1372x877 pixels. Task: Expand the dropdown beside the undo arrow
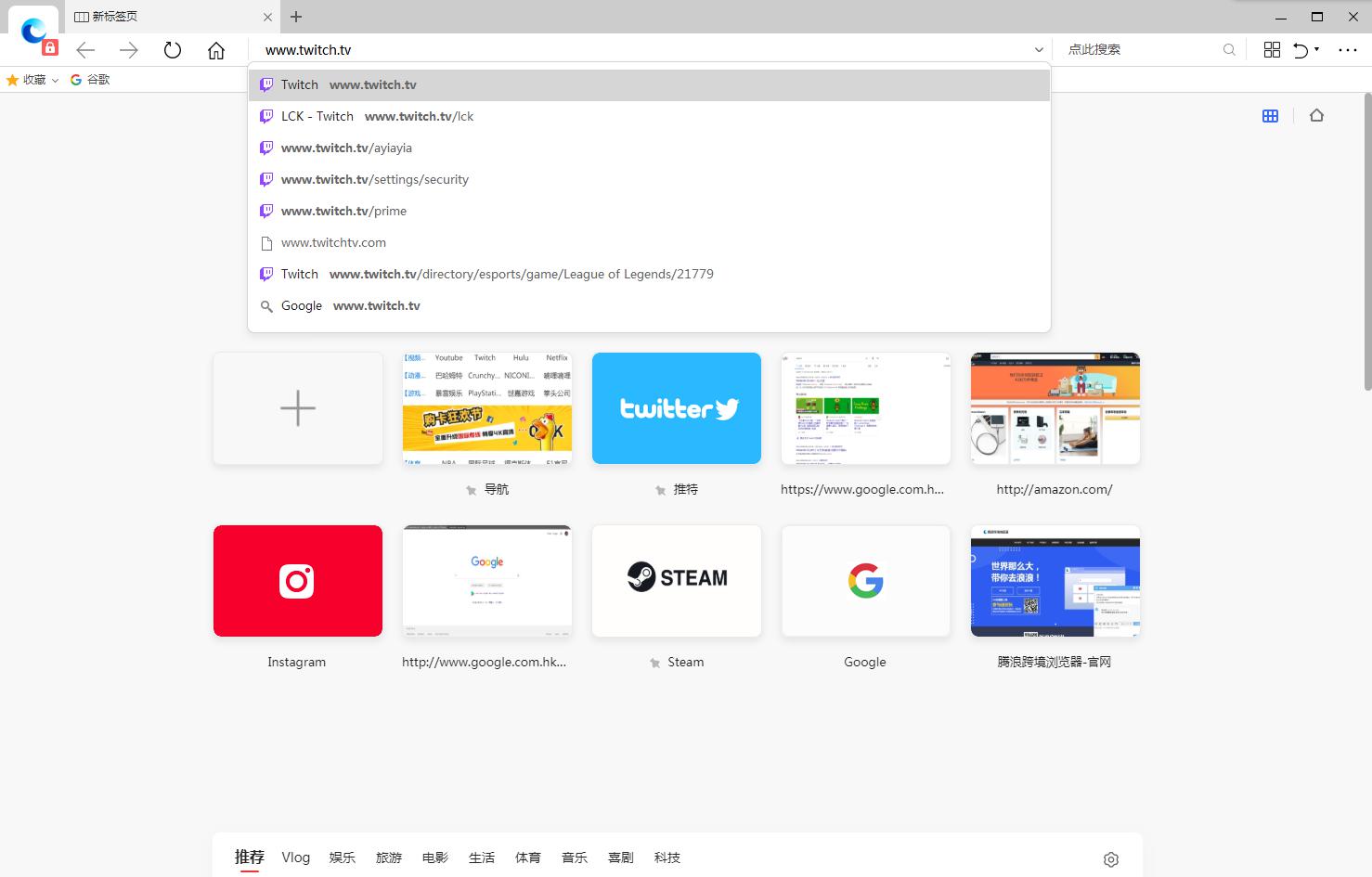[1317, 49]
